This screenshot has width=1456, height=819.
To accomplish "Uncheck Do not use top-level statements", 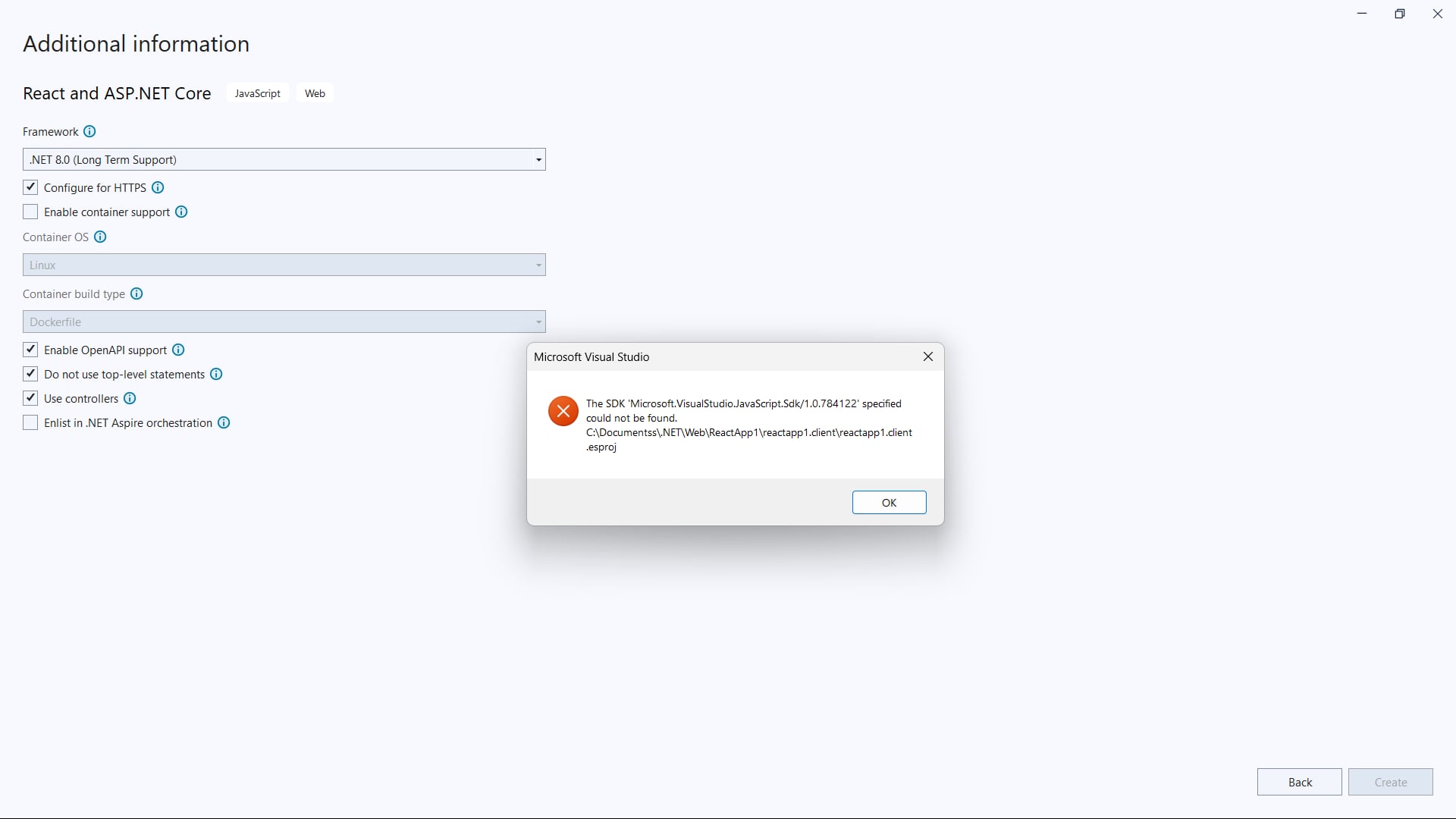I will click(30, 374).
